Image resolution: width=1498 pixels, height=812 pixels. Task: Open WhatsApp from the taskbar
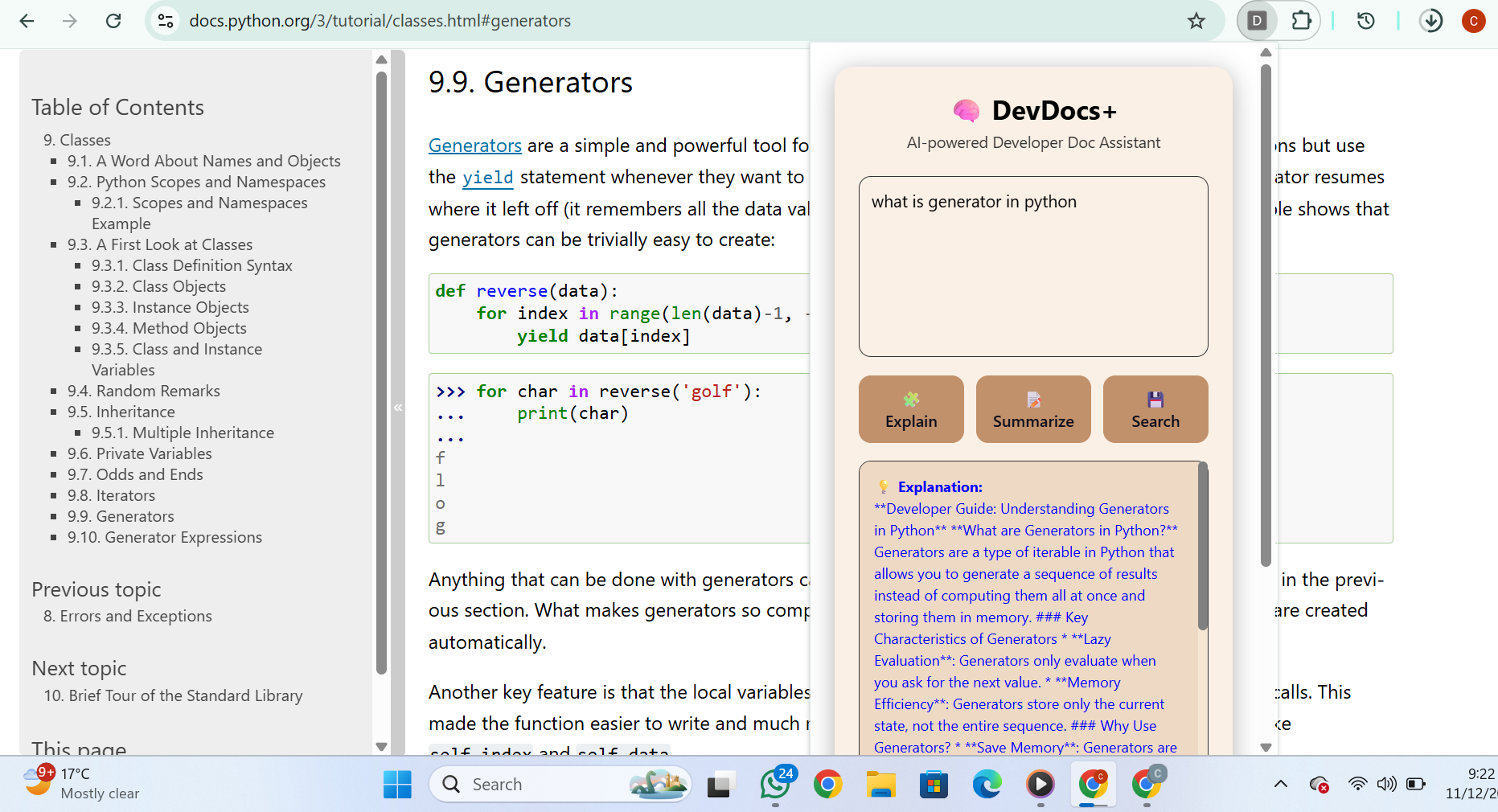[x=775, y=784]
